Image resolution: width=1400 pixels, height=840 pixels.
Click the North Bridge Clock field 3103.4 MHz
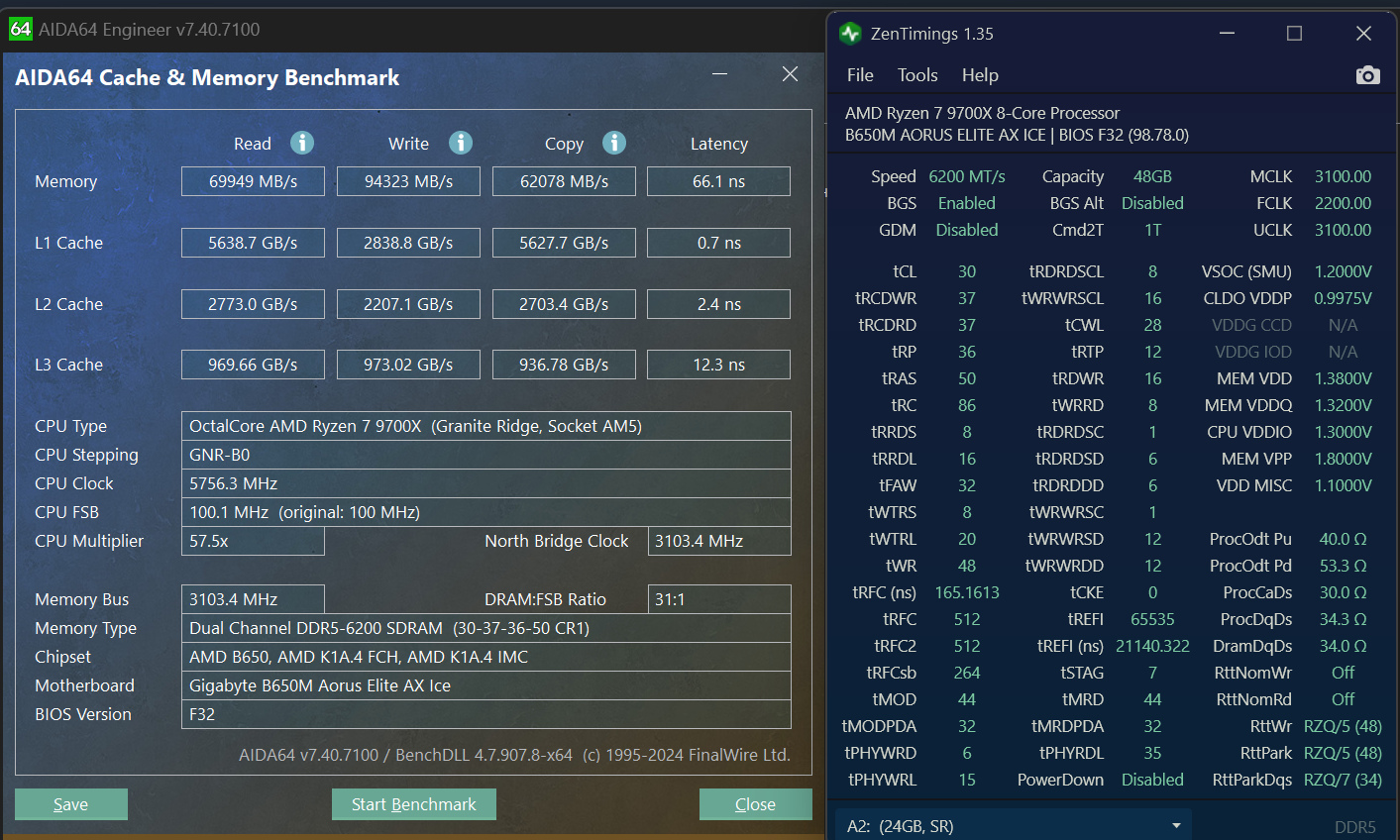(x=718, y=541)
